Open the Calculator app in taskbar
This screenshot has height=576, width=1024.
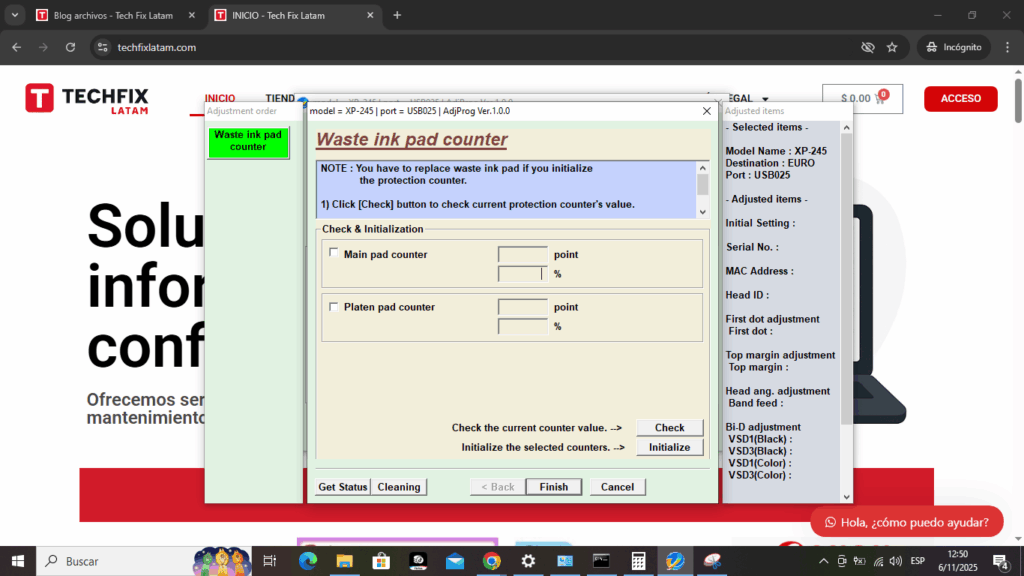click(638, 561)
